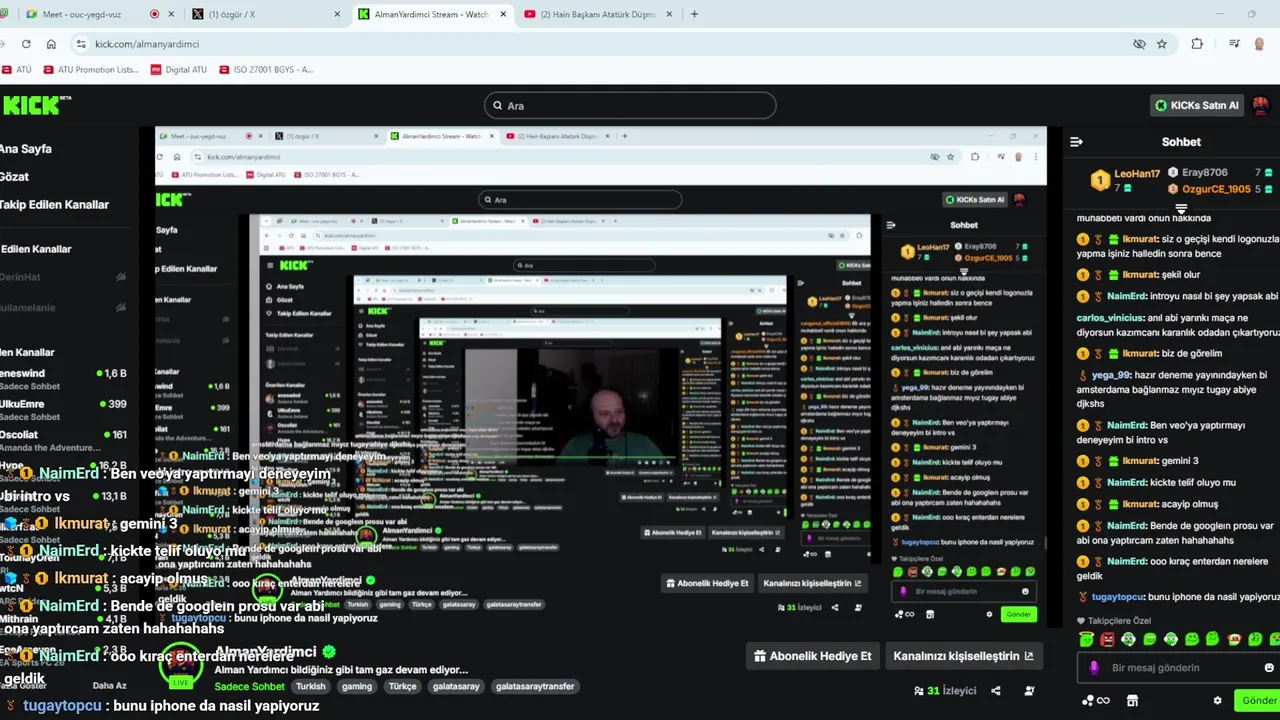
Task: Click the Sadece Sohbet category link
Action: click(x=249, y=687)
